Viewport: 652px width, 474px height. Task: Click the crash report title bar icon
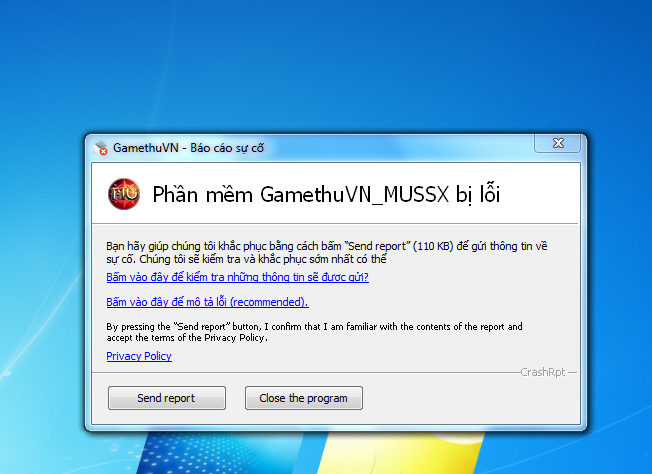pos(101,148)
